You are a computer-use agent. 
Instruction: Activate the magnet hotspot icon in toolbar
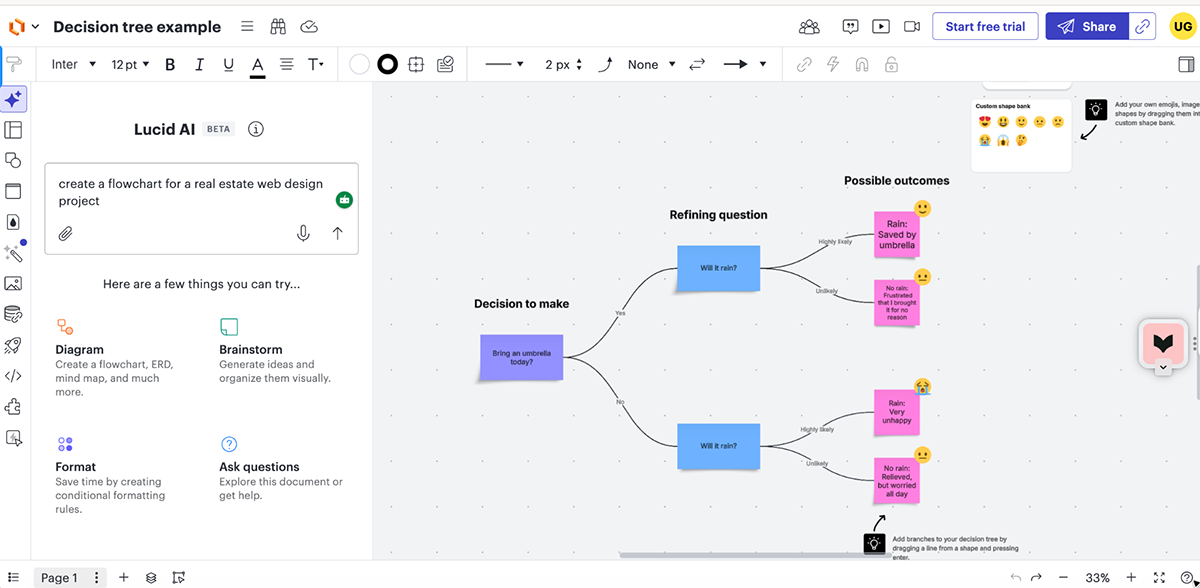[861, 64]
